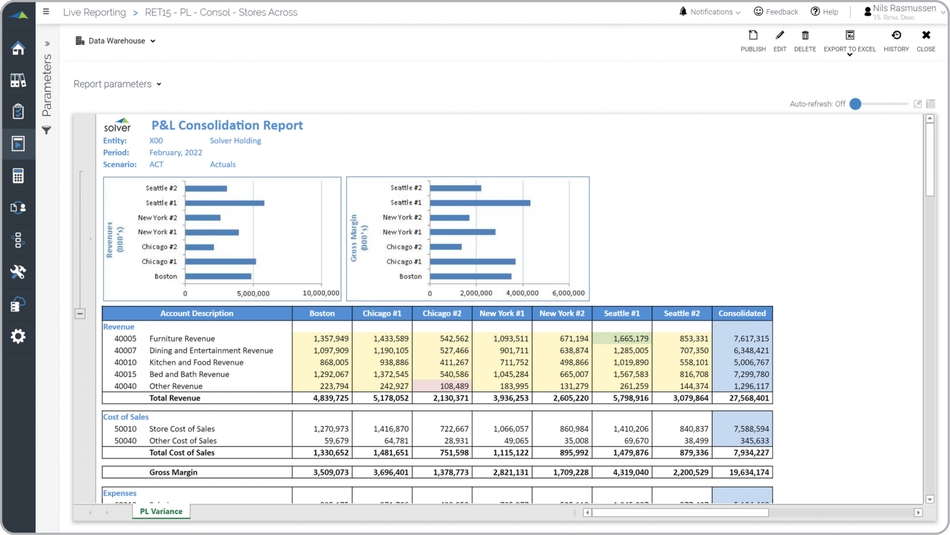Click the Feedback link
Screen dimensions: 950x535
point(775,12)
